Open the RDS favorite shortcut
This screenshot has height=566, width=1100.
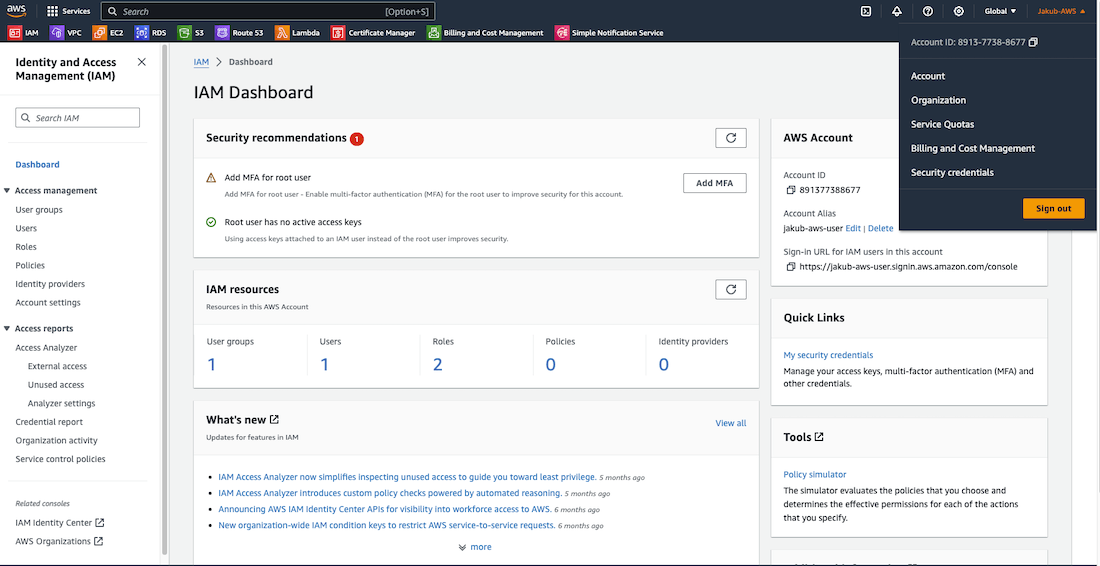151,32
